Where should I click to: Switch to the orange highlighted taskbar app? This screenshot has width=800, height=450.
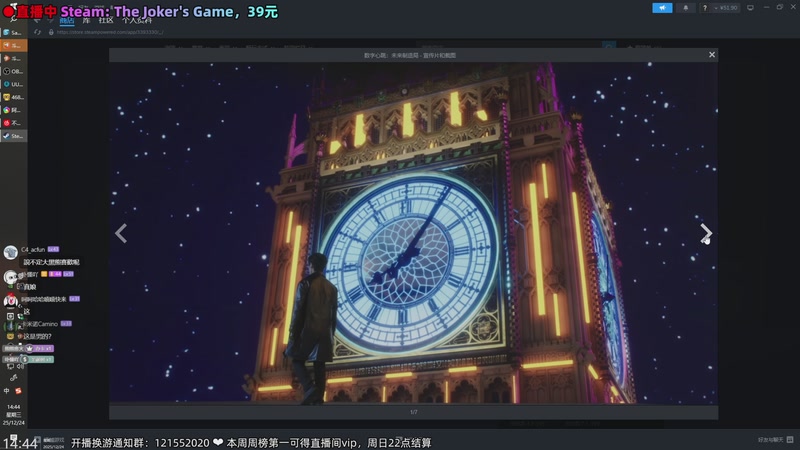14,45
